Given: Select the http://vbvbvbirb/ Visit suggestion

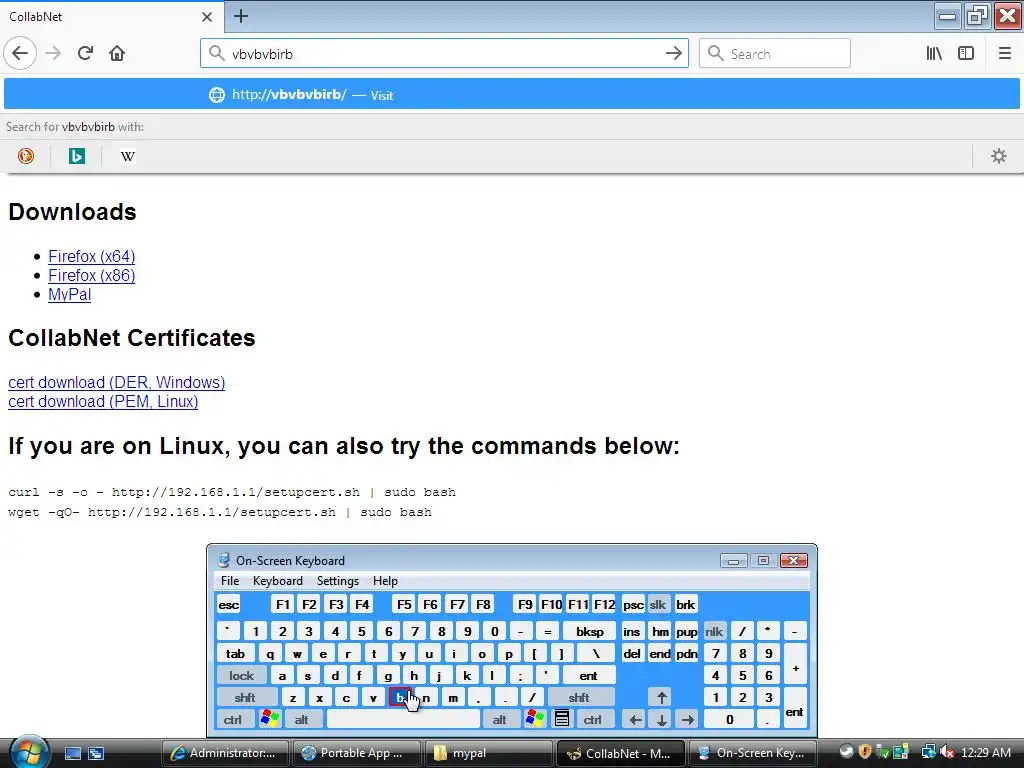Looking at the screenshot, I should tap(511, 95).
